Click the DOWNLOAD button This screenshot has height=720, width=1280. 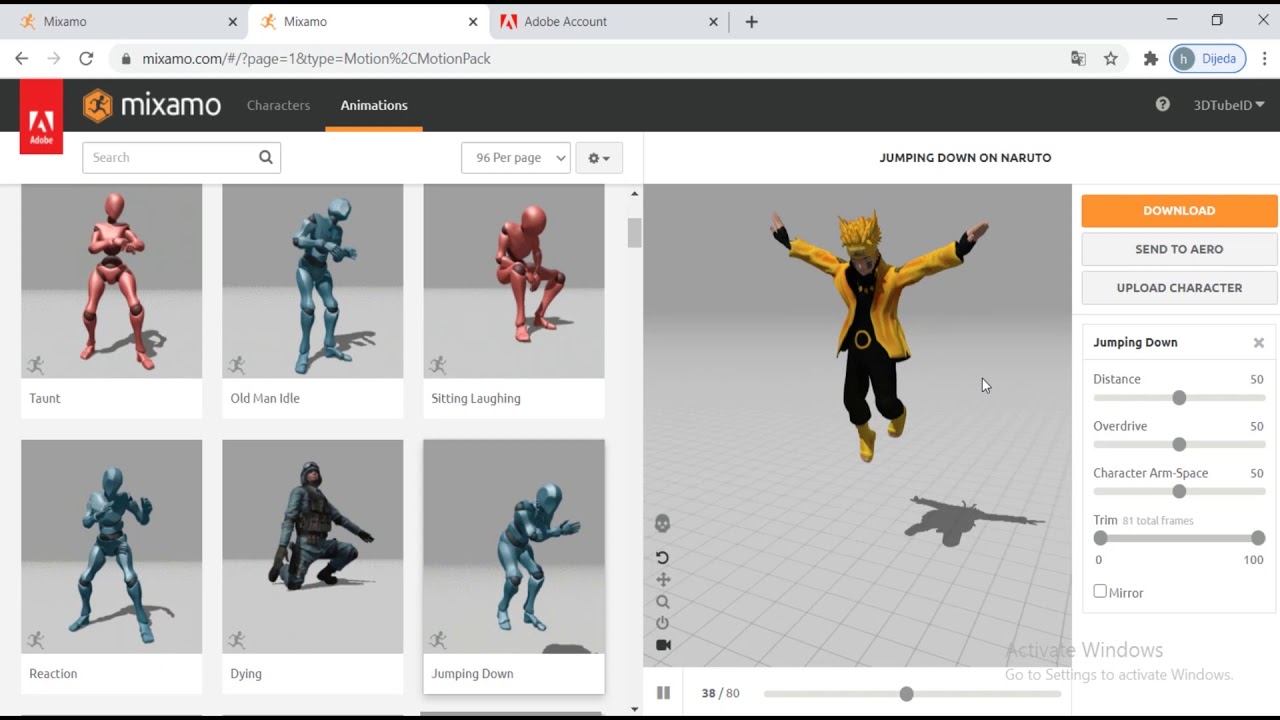[1179, 211]
